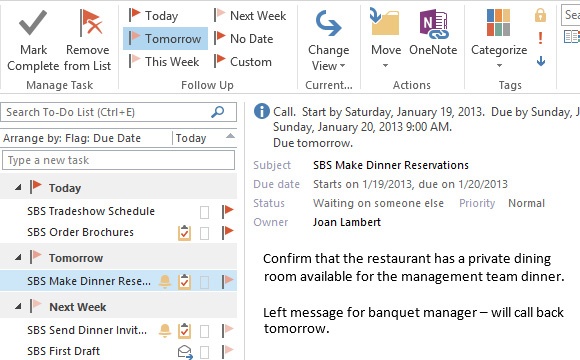Click owner name Joan Lambert
This screenshot has width=580, height=360.
pos(347,222)
